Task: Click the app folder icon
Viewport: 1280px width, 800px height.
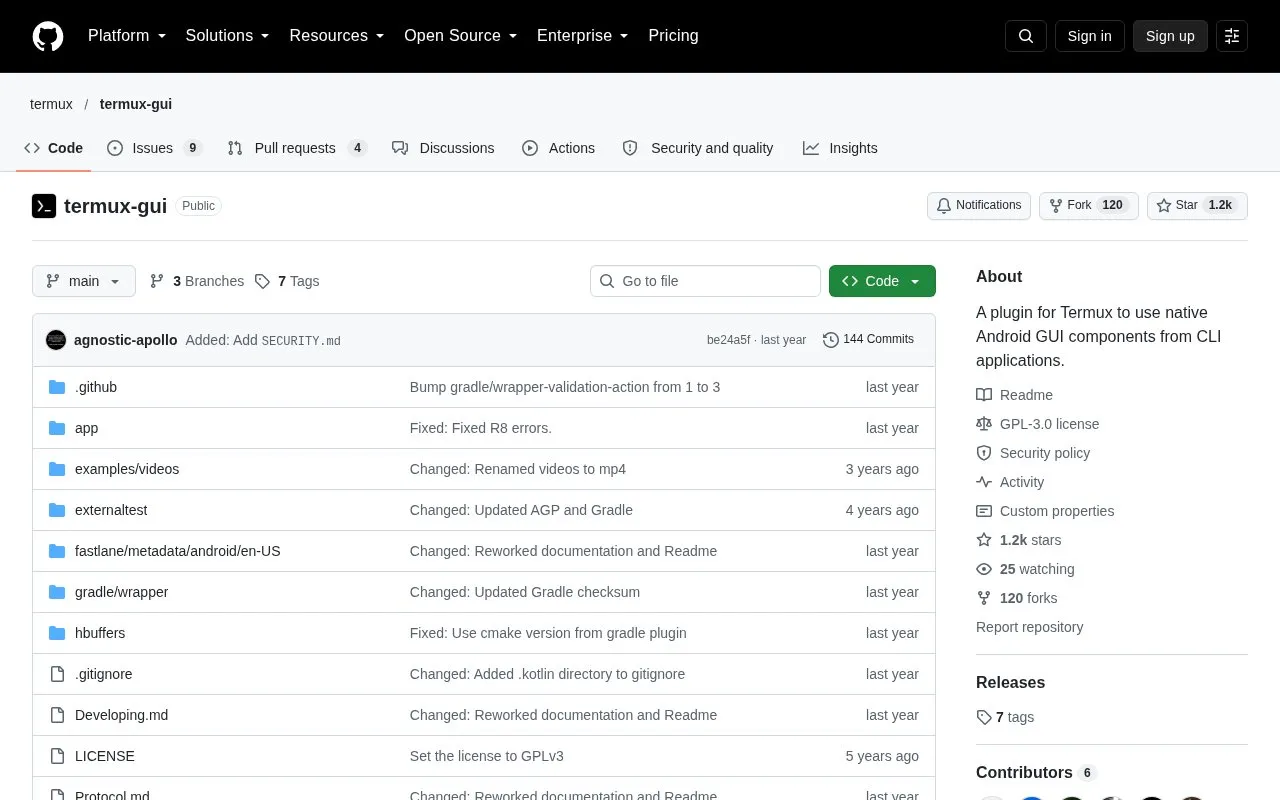Action: (x=57, y=428)
